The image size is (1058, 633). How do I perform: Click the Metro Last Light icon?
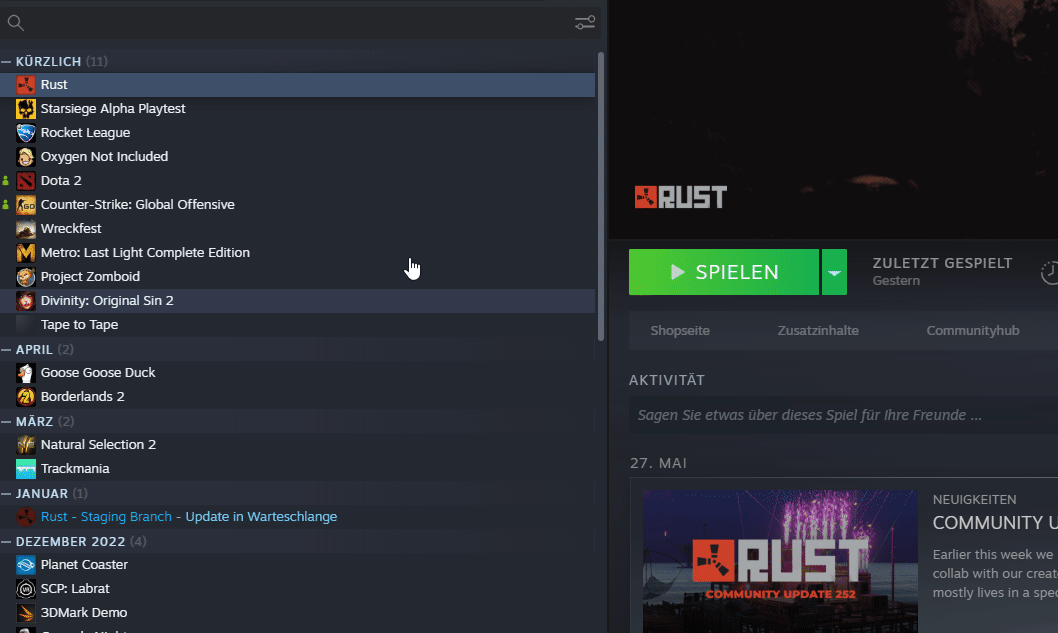click(x=26, y=252)
